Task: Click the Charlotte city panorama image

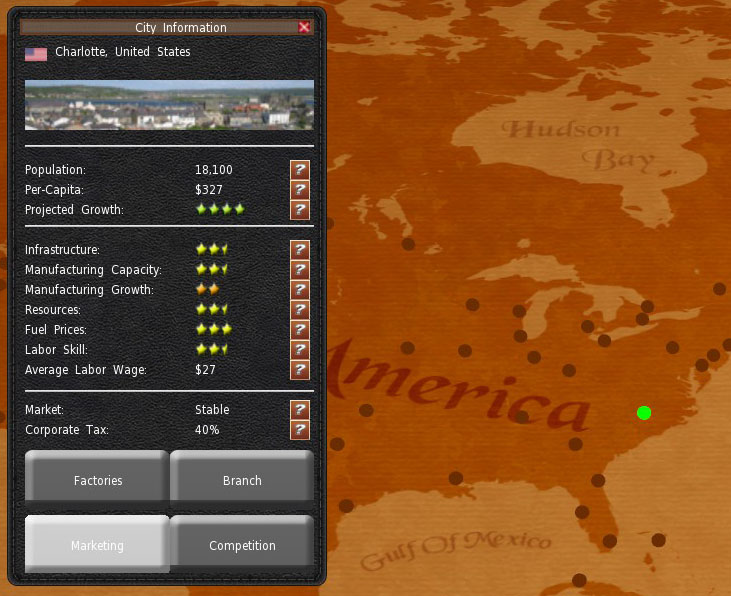Action: (169, 105)
